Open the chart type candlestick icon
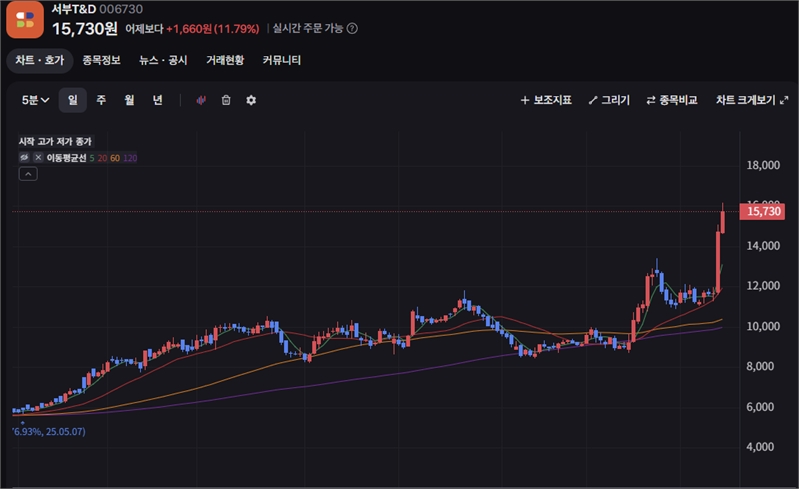This screenshot has width=799, height=489. tap(201, 100)
